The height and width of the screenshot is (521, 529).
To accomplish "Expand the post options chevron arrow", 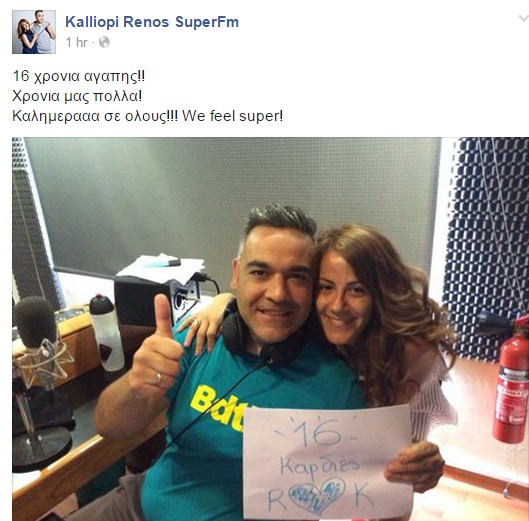I will [x=523, y=18].
